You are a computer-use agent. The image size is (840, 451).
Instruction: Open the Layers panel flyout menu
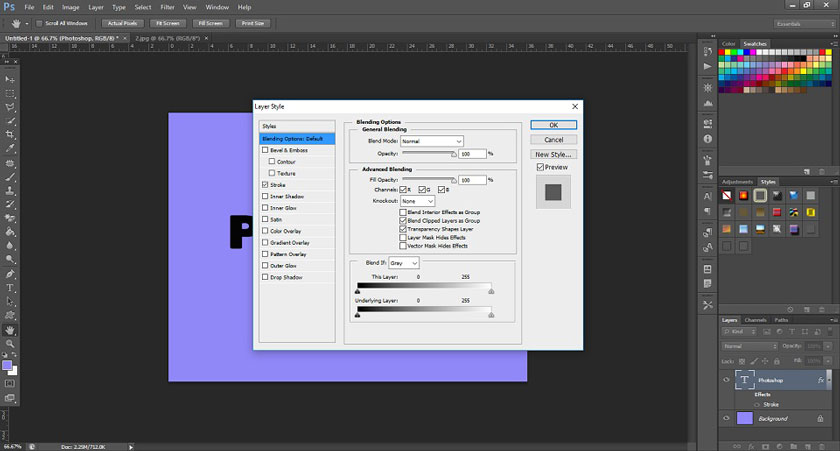pos(834,320)
